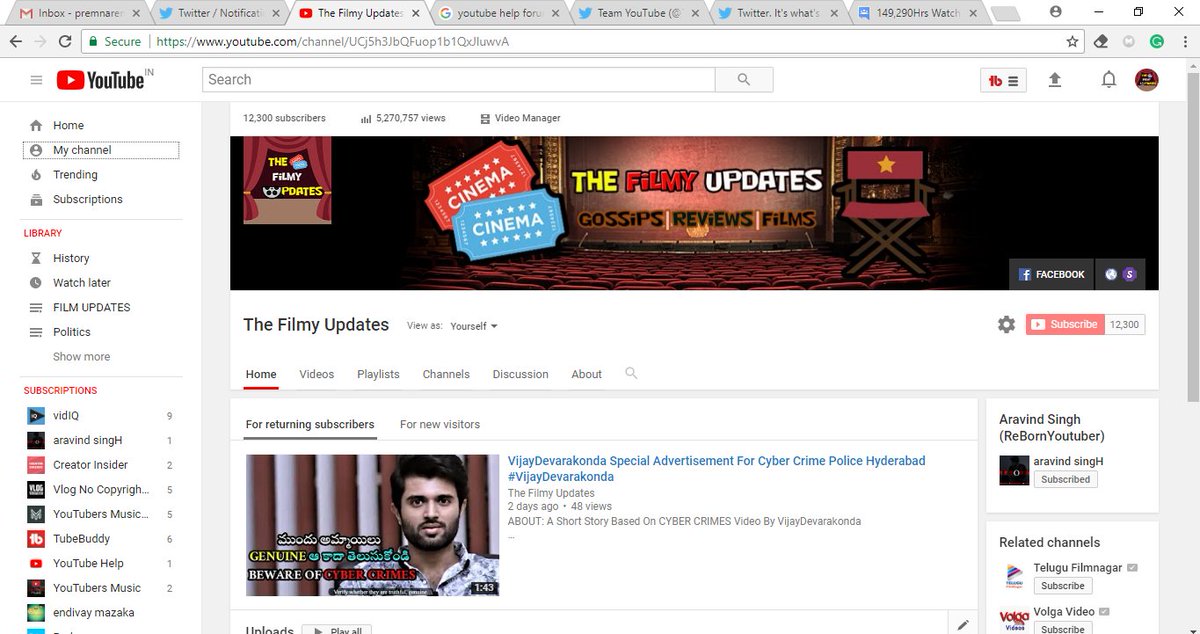Go back in Chrome browser
This screenshot has width=1200, height=634.
(x=15, y=42)
